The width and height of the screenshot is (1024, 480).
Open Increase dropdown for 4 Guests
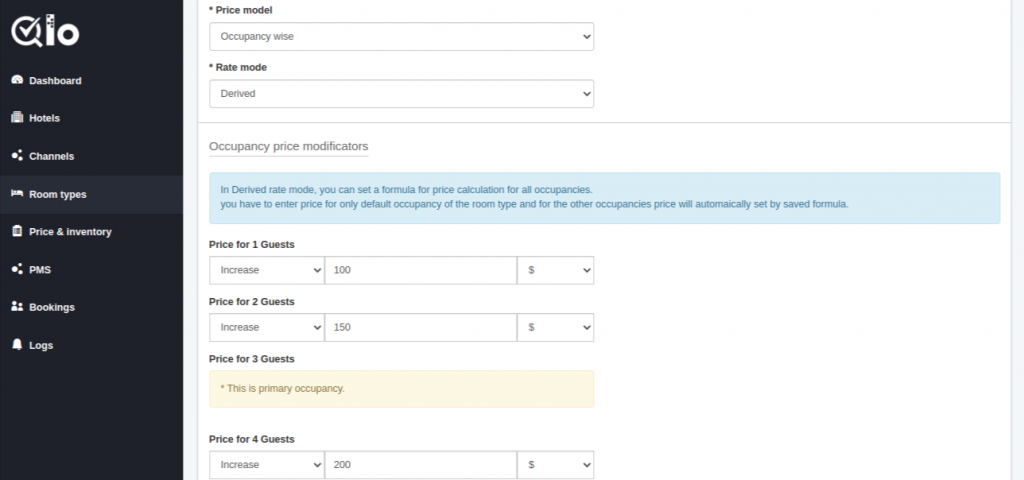point(266,464)
